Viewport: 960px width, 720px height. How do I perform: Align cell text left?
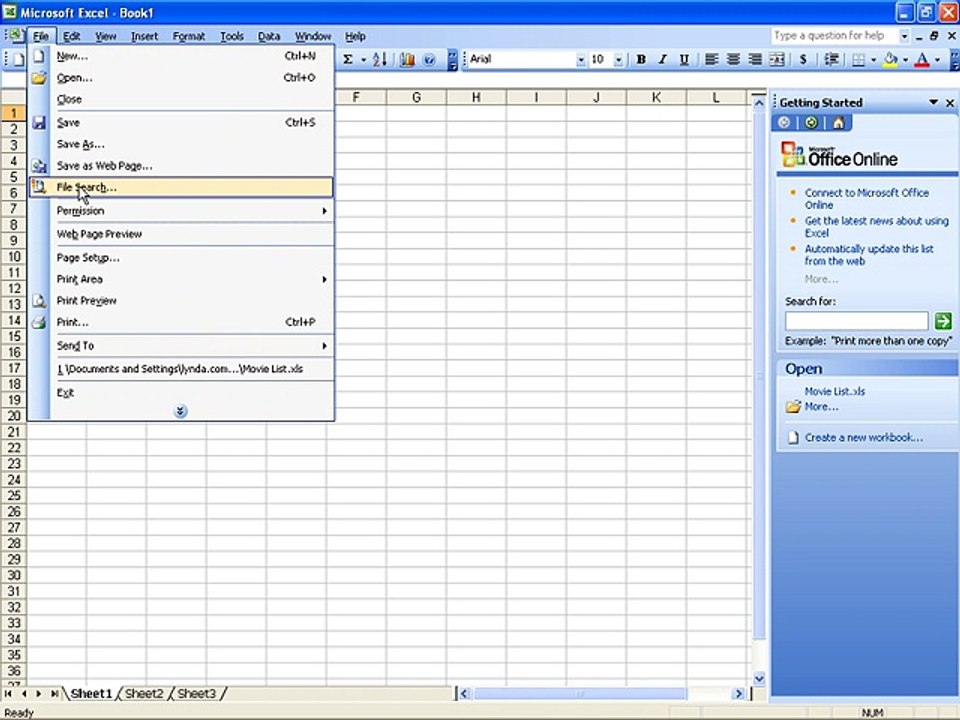pos(711,59)
